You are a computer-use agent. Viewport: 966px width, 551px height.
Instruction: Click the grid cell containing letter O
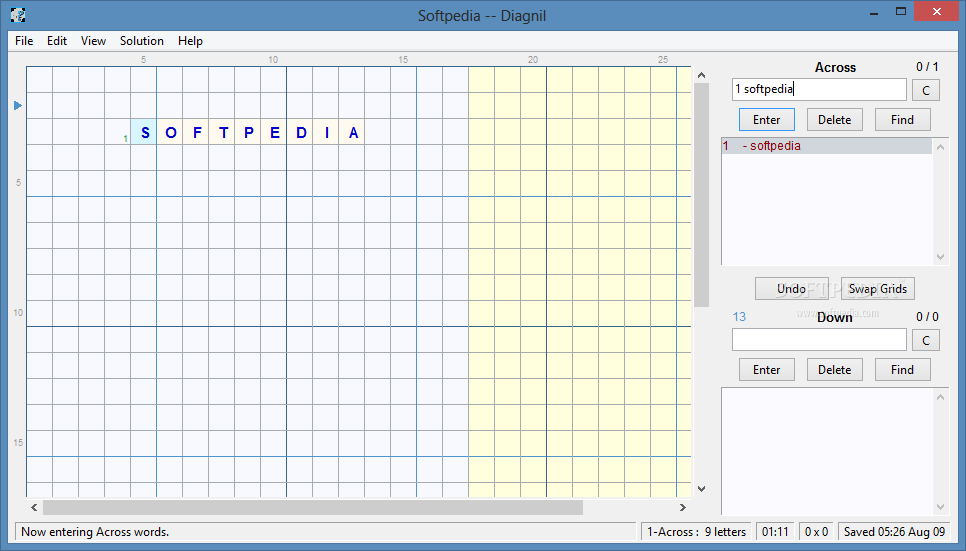(169, 132)
